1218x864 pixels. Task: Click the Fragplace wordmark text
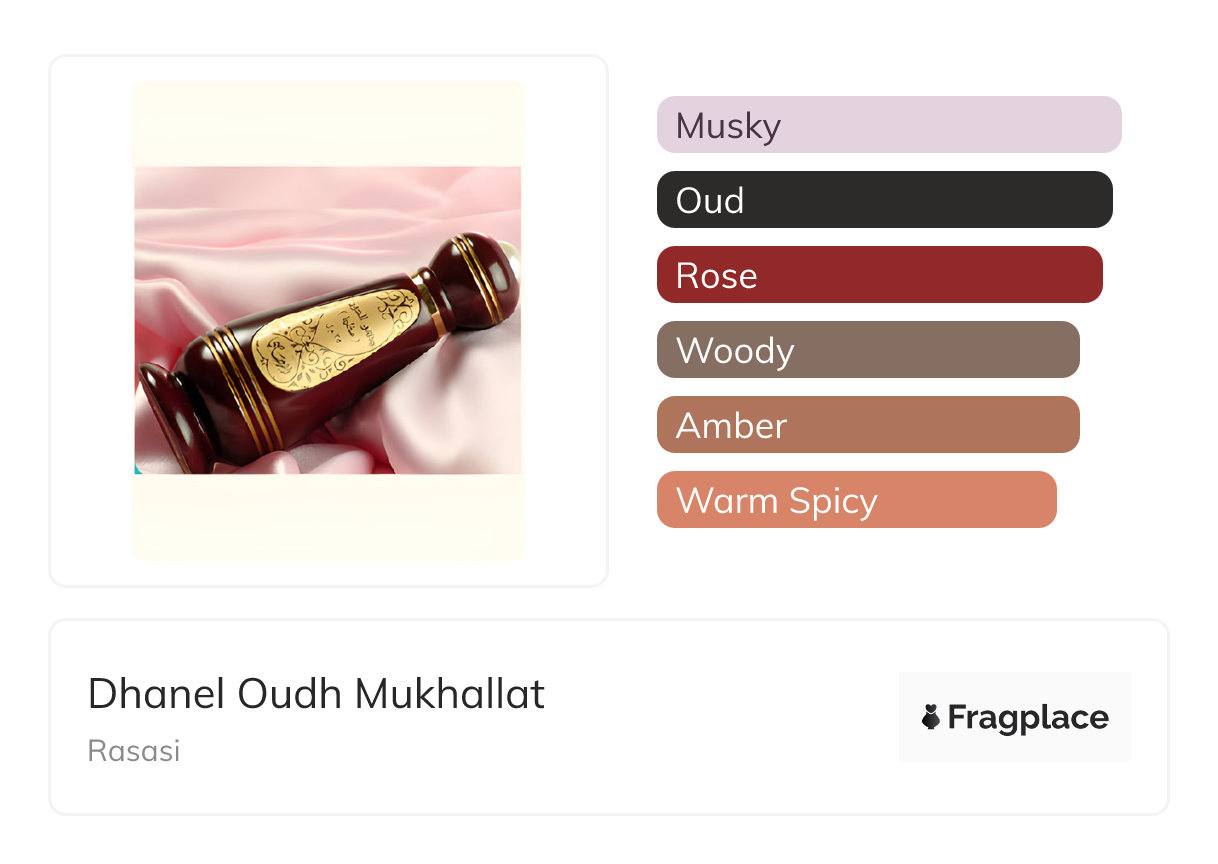[1028, 717]
